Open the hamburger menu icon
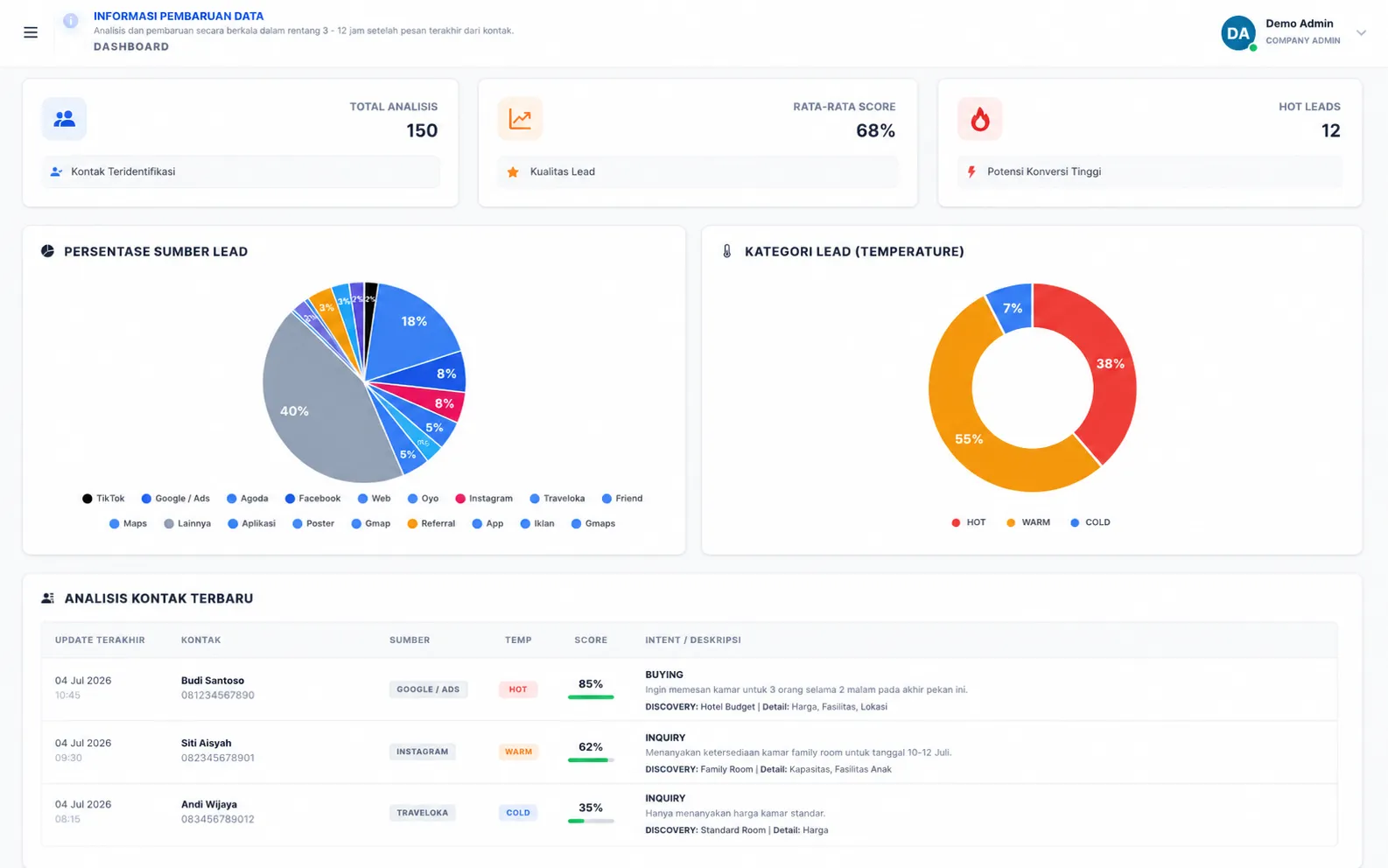Viewport: 1388px width, 868px height. (31, 32)
